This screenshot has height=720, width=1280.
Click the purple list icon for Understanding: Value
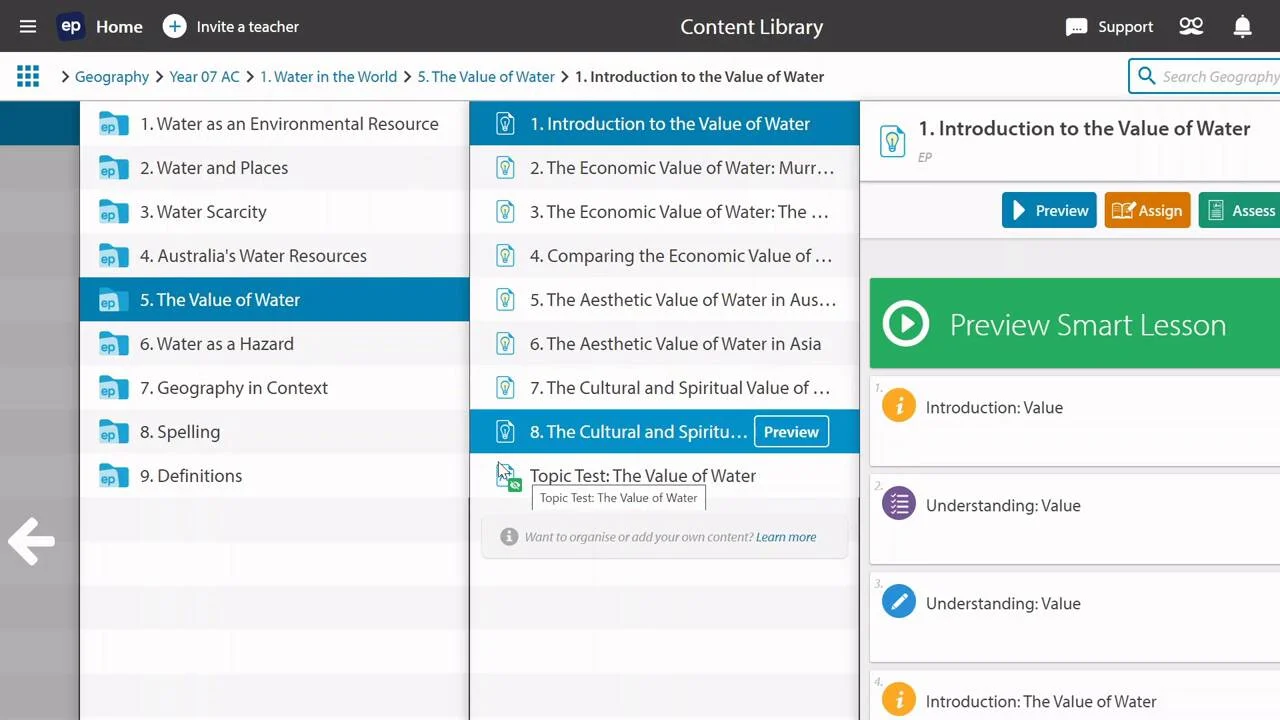pyautogui.click(x=899, y=504)
